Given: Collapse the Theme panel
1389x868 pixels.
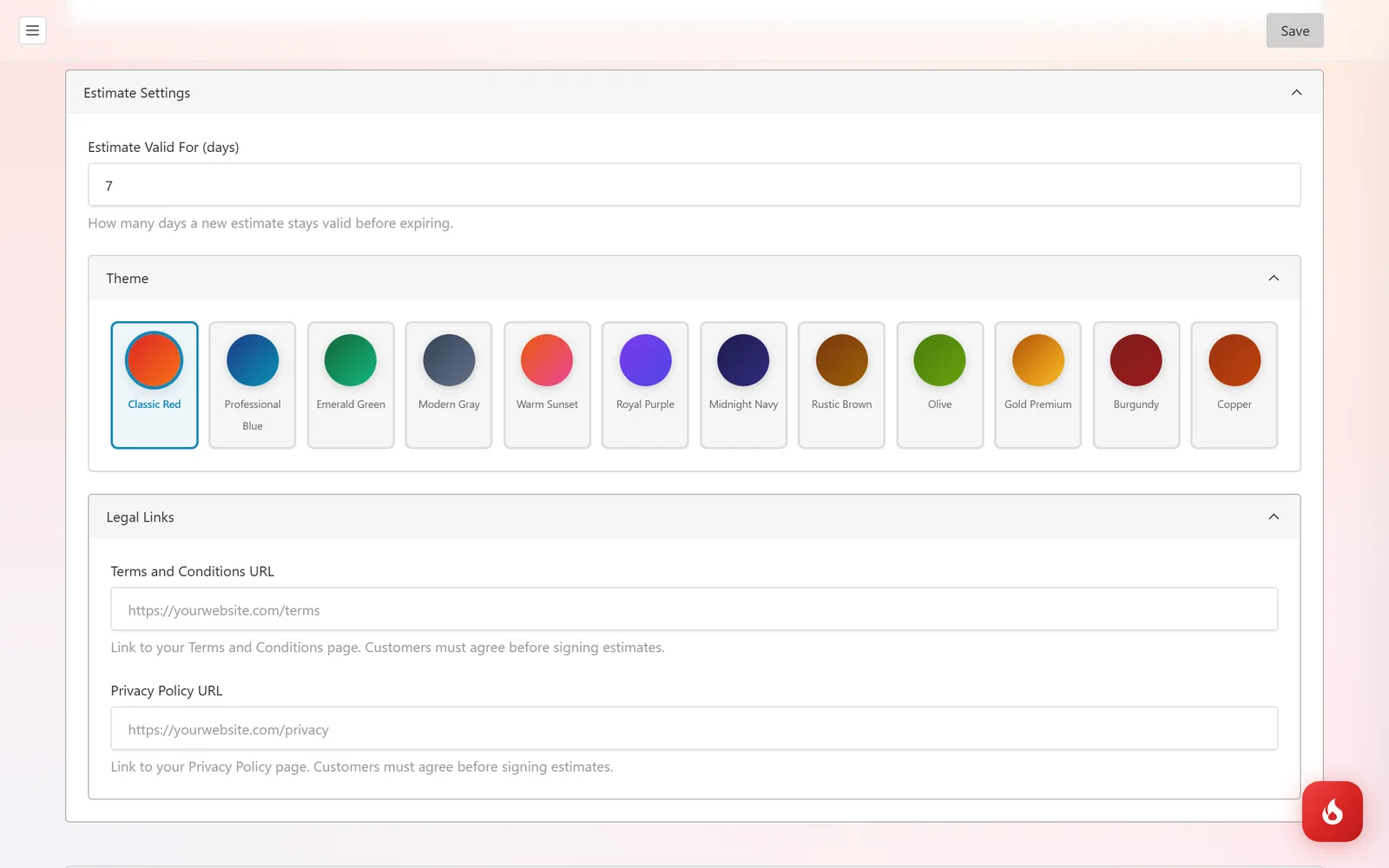Looking at the screenshot, I should coord(1274,279).
